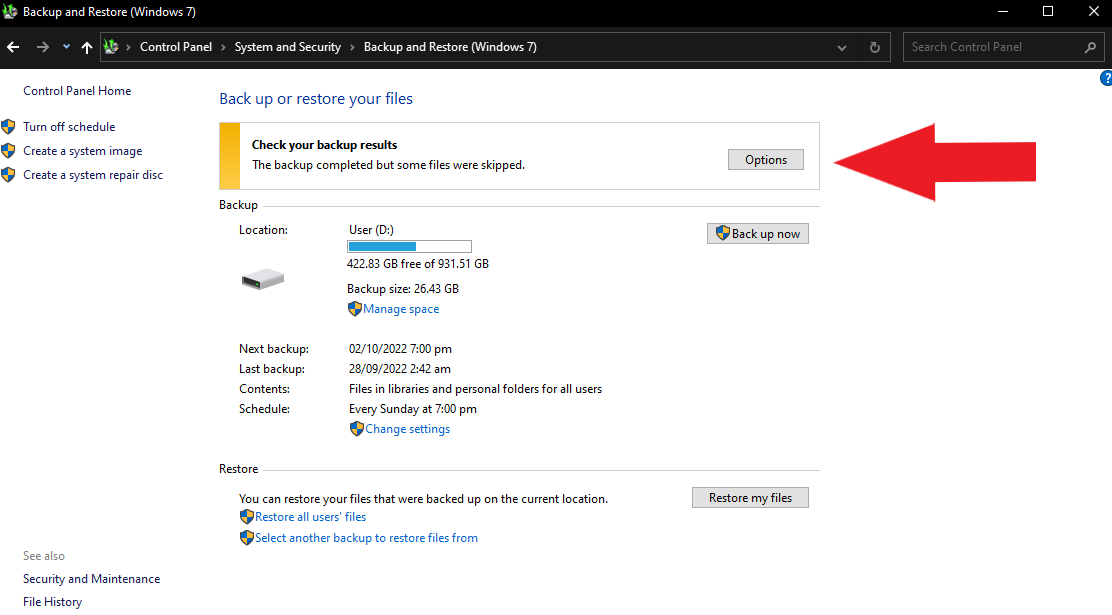The width and height of the screenshot is (1112, 615).
Task: Open Control Panel breadcrumb
Action: [176, 47]
